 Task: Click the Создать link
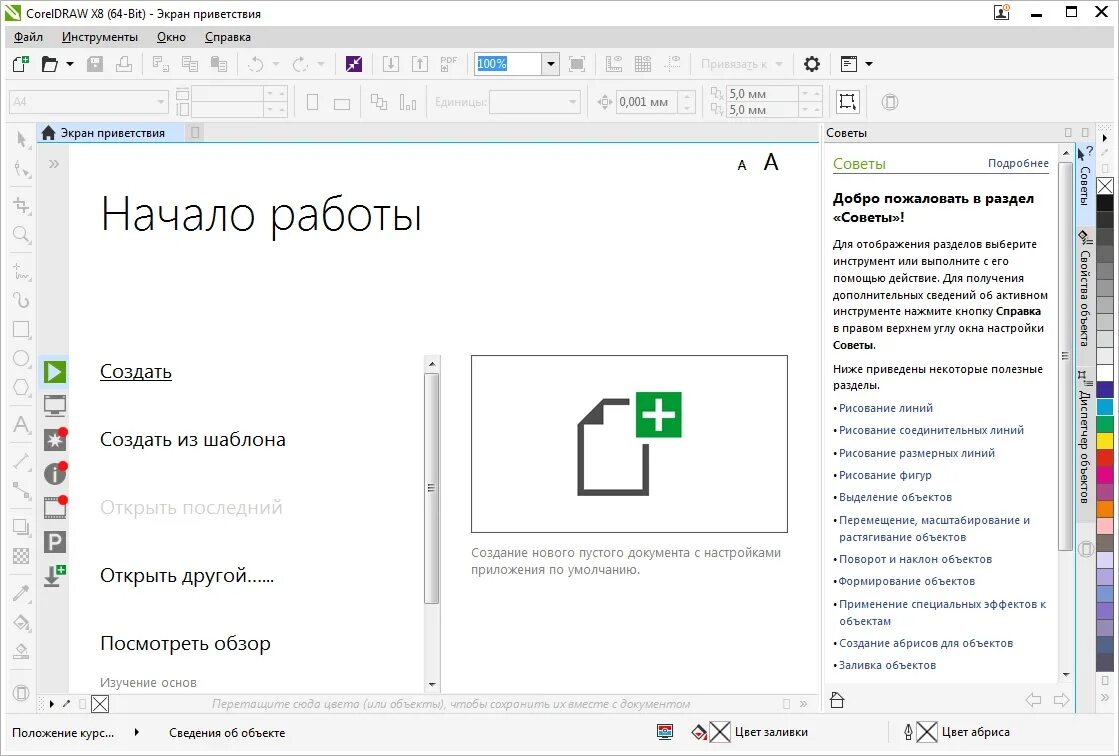pos(136,371)
